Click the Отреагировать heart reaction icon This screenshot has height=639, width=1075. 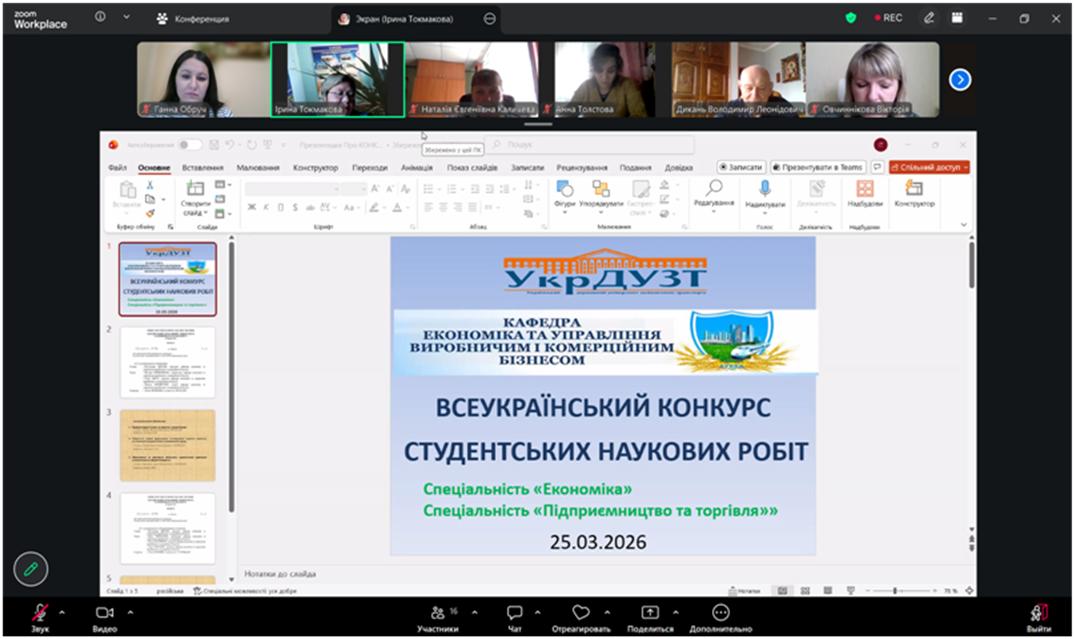point(580,612)
